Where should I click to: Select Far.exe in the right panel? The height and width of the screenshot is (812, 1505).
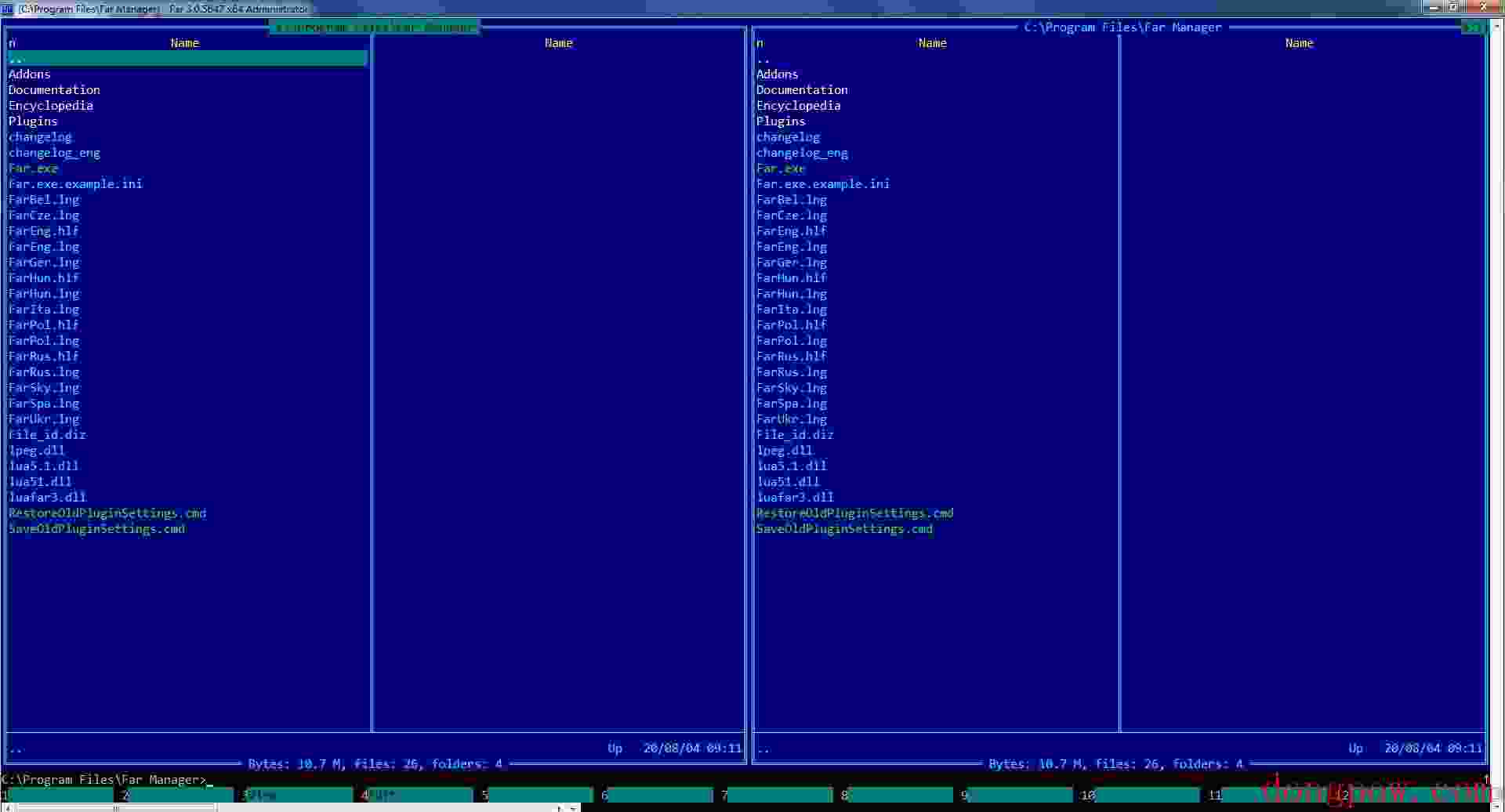pos(781,169)
